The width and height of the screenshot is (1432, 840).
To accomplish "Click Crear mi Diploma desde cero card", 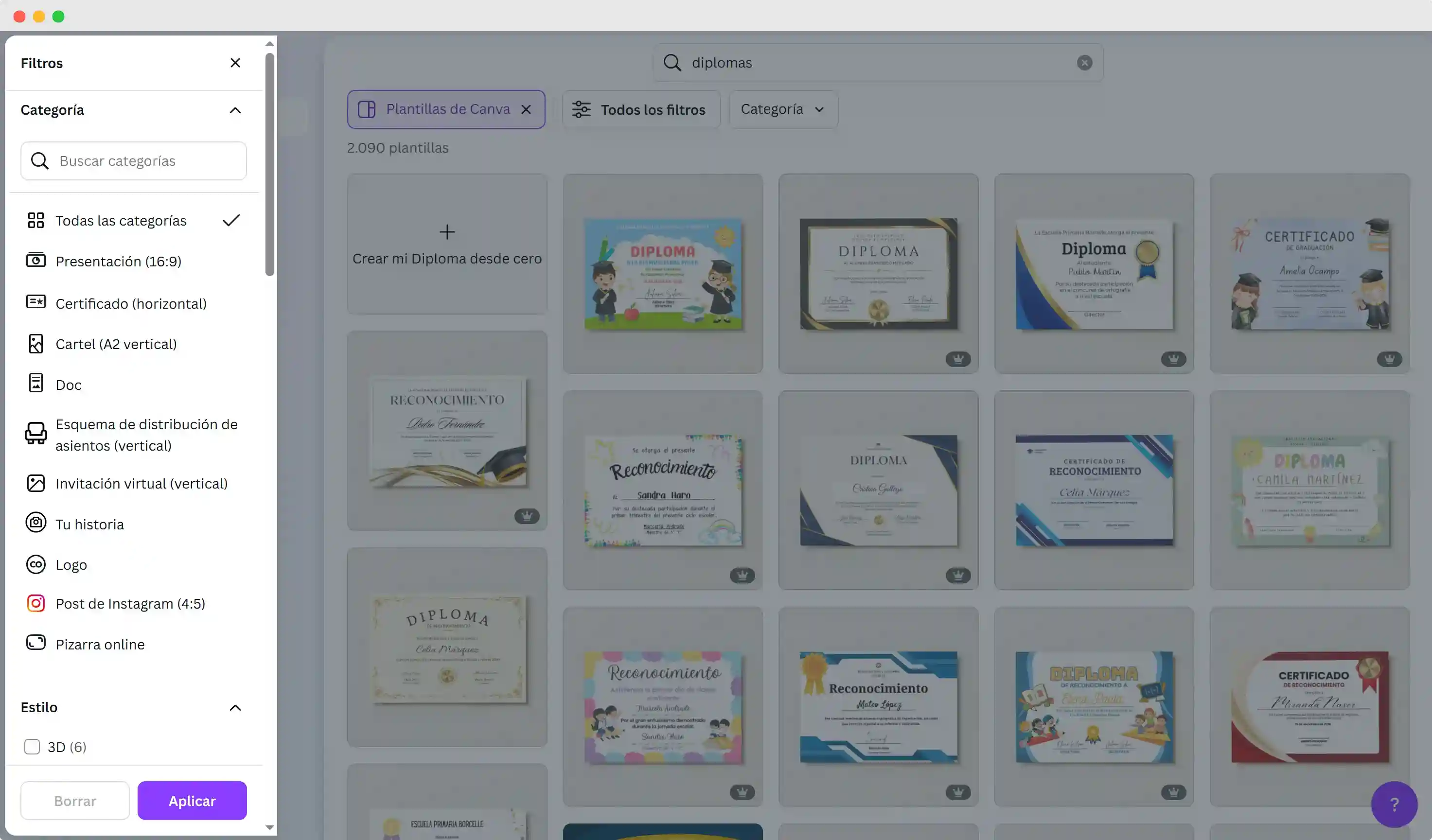I will point(447,244).
